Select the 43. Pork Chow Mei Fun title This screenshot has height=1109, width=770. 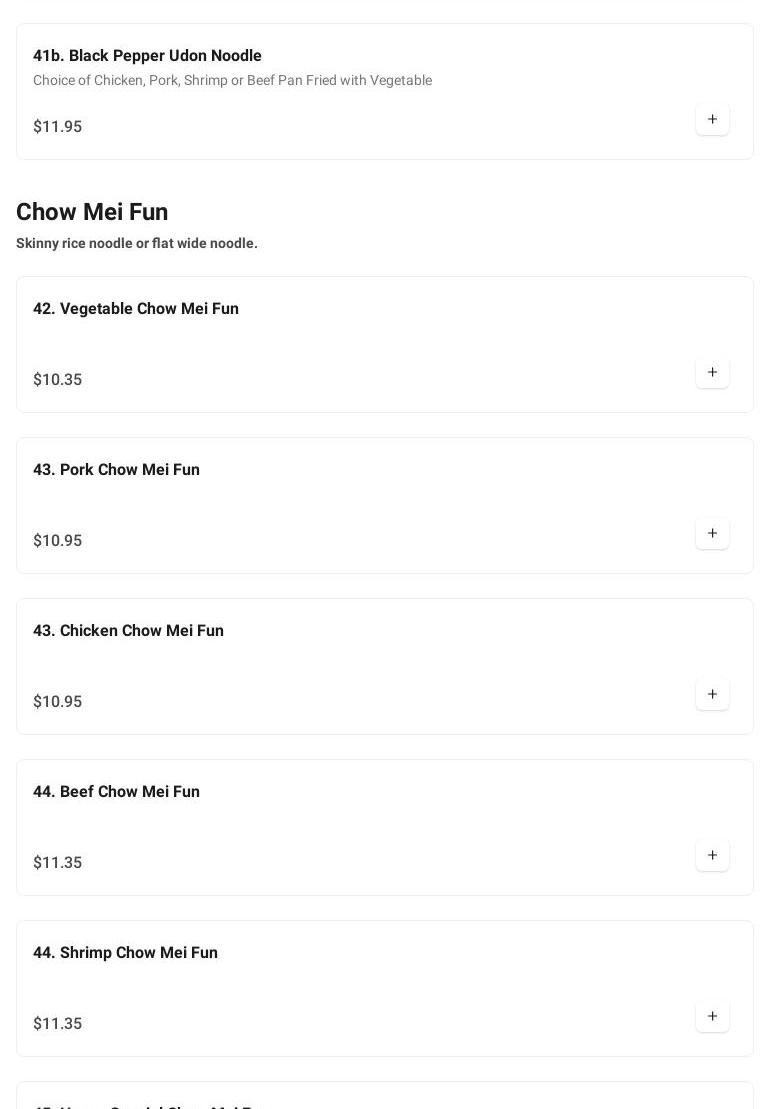coord(116,470)
